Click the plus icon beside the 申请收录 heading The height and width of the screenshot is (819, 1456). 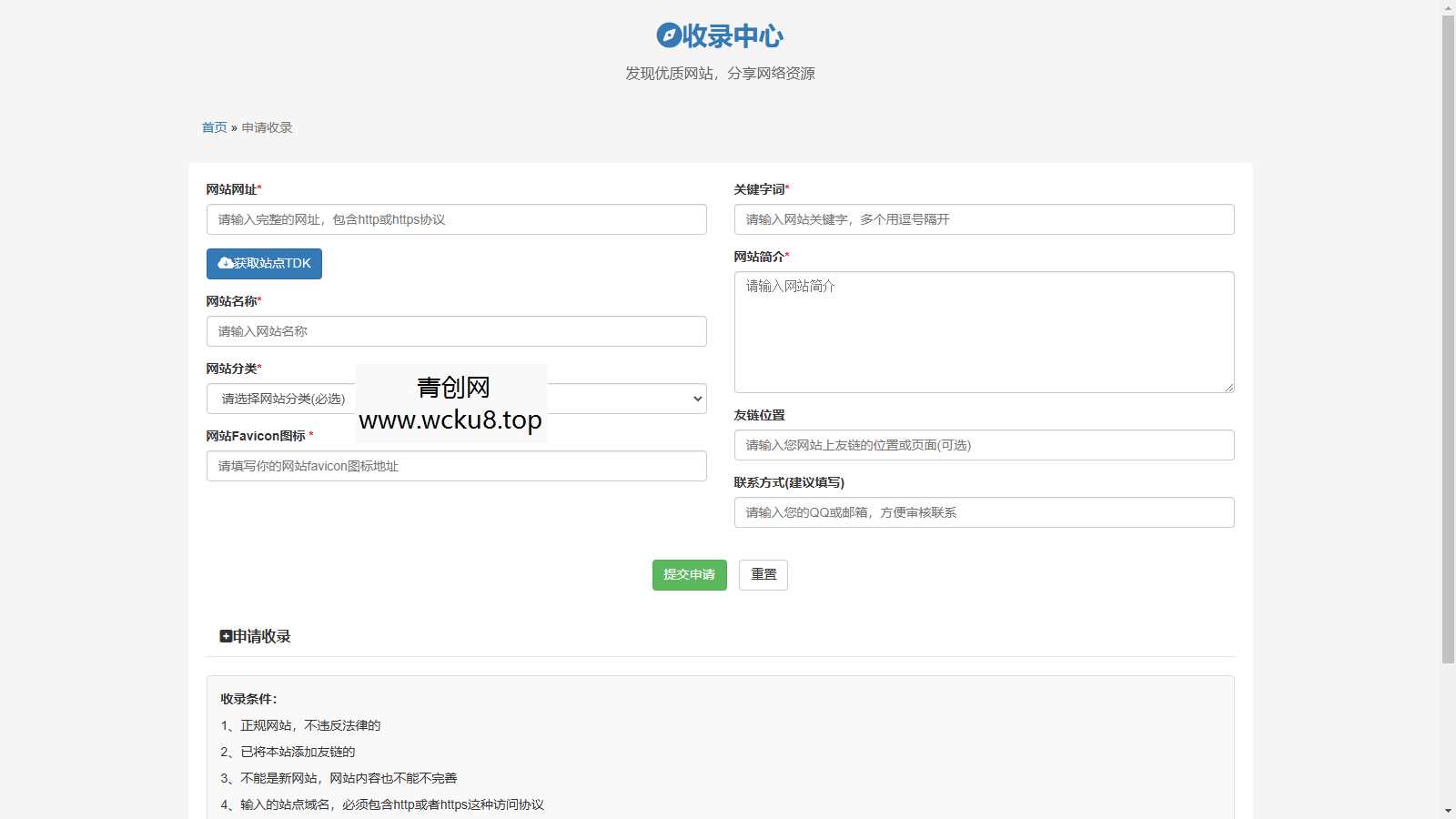point(226,635)
